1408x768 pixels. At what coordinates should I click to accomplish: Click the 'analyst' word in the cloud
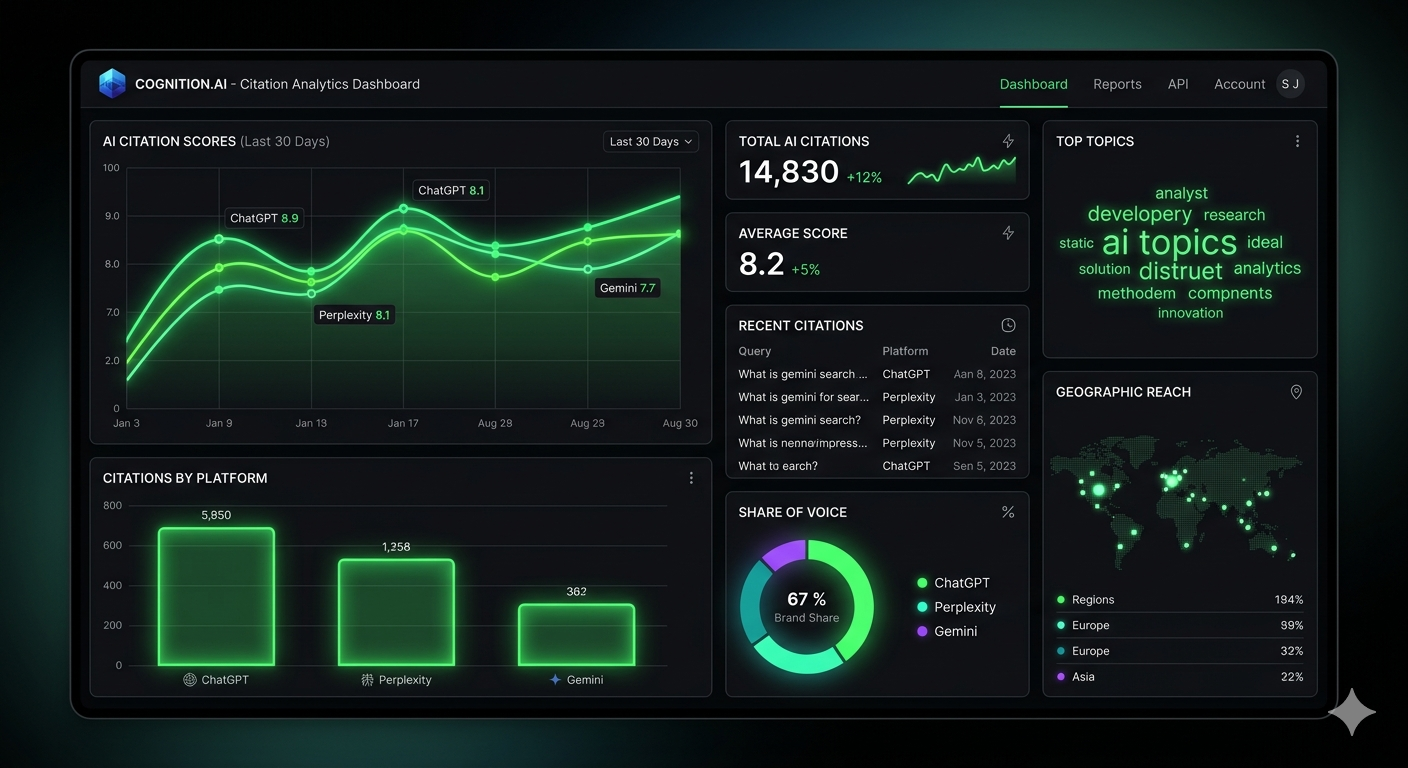(x=1181, y=193)
